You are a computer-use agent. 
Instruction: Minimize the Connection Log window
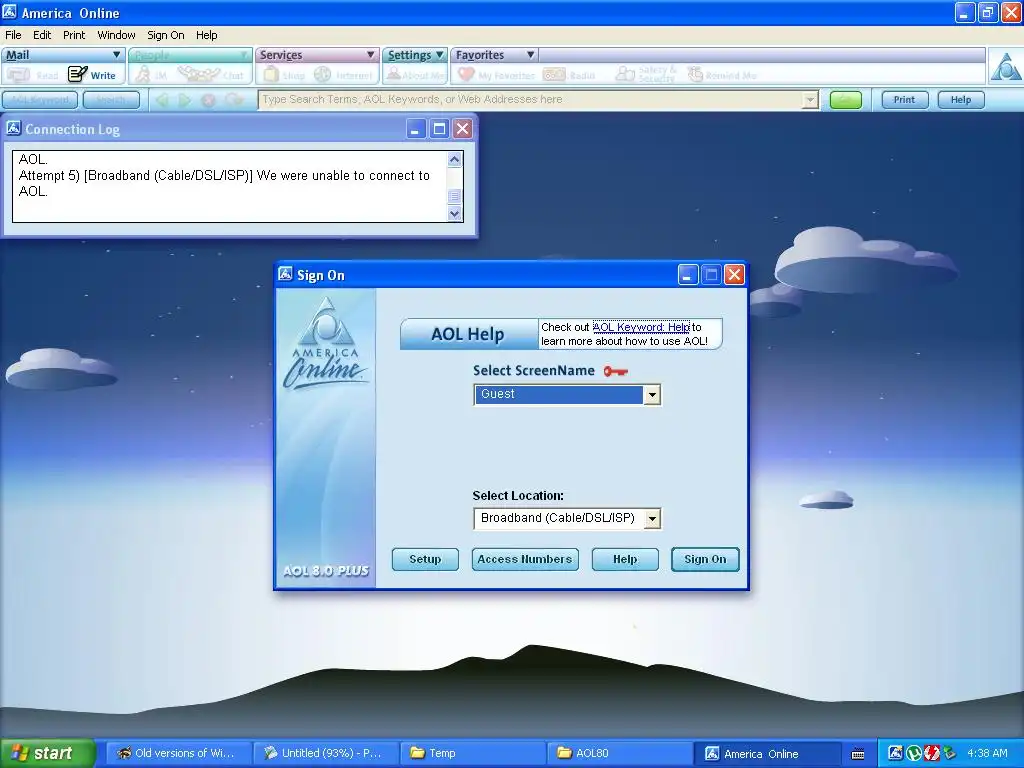(416, 129)
